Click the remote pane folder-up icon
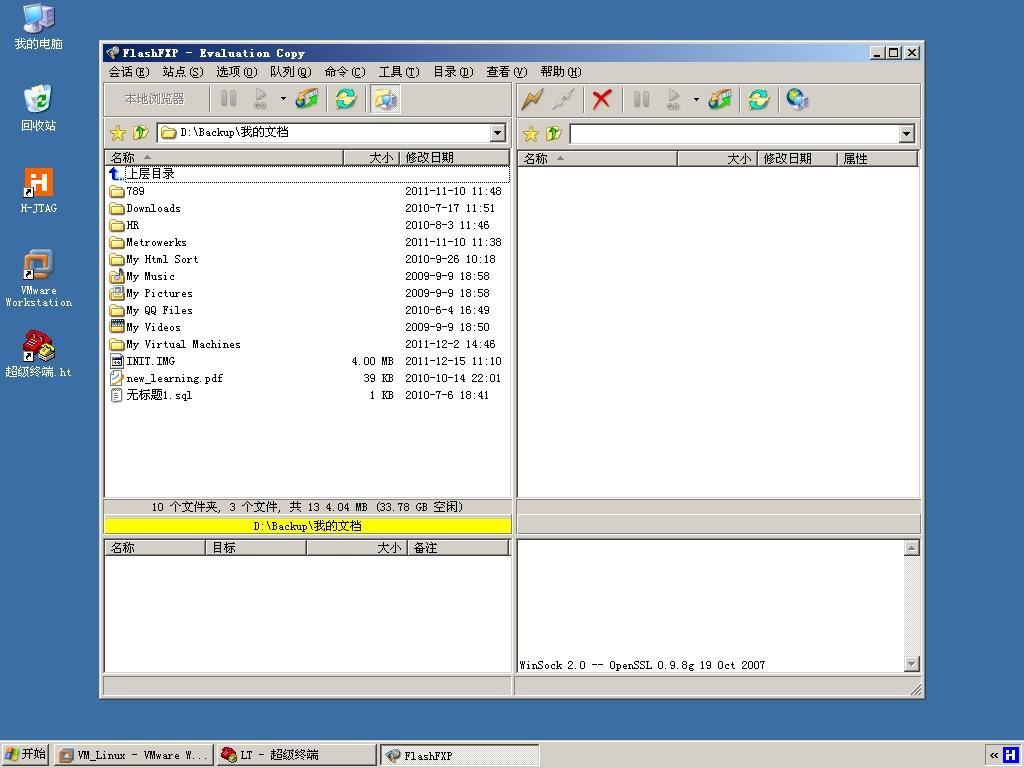Viewport: 1024px width, 768px height. (x=553, y=134)
